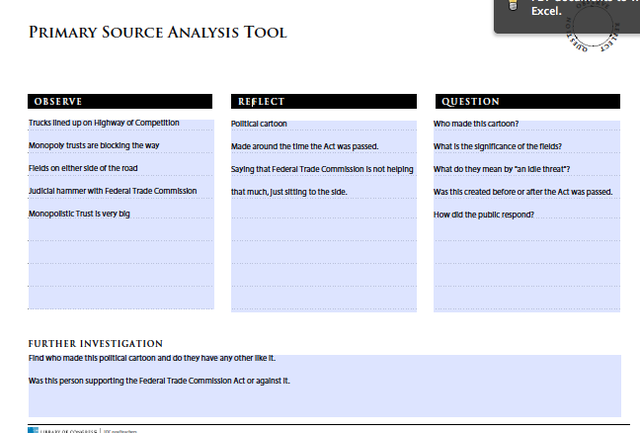Click the 'Primary Source Analysis Tool' title

pos(158,33)
